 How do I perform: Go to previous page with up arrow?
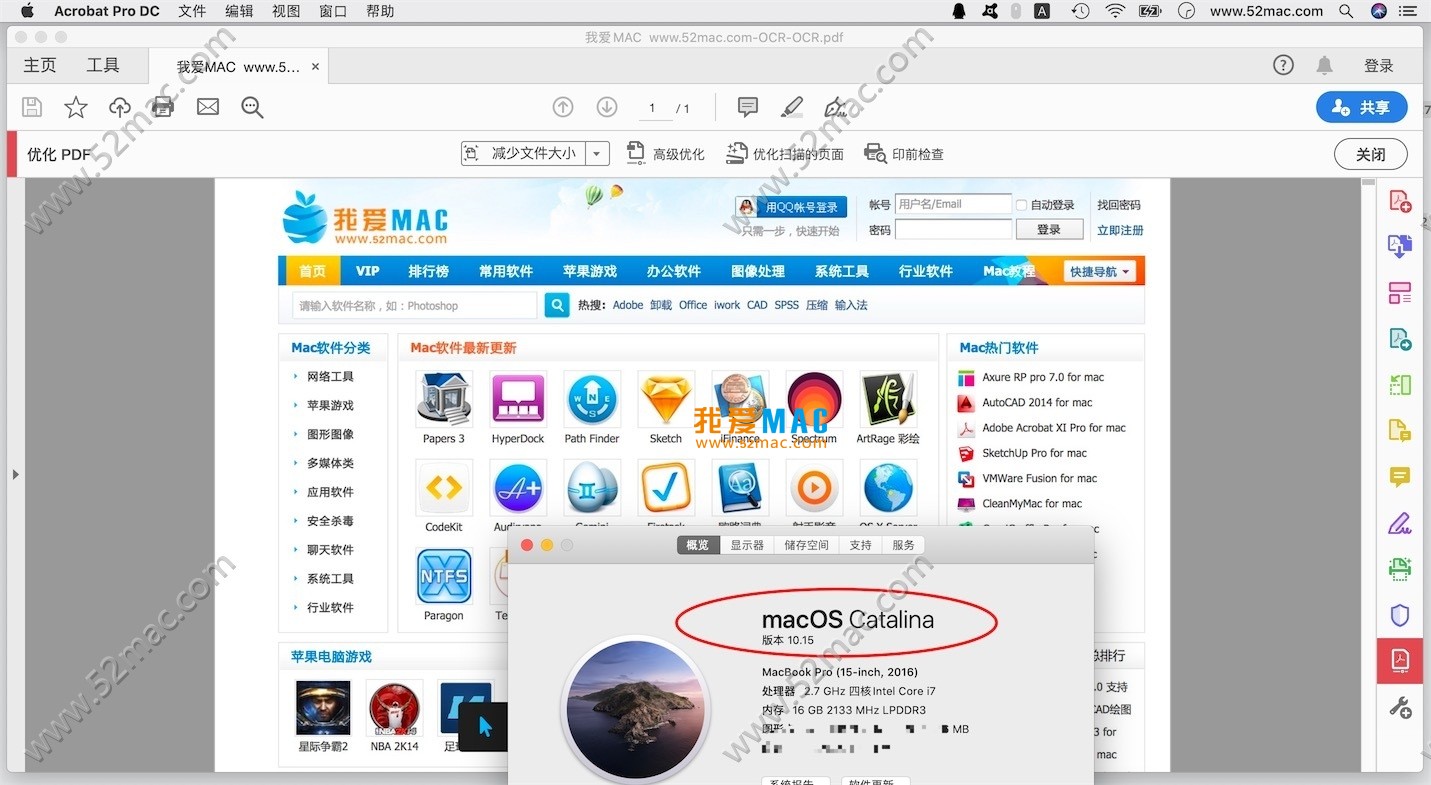pyautogui.click(x=563, y=107)
